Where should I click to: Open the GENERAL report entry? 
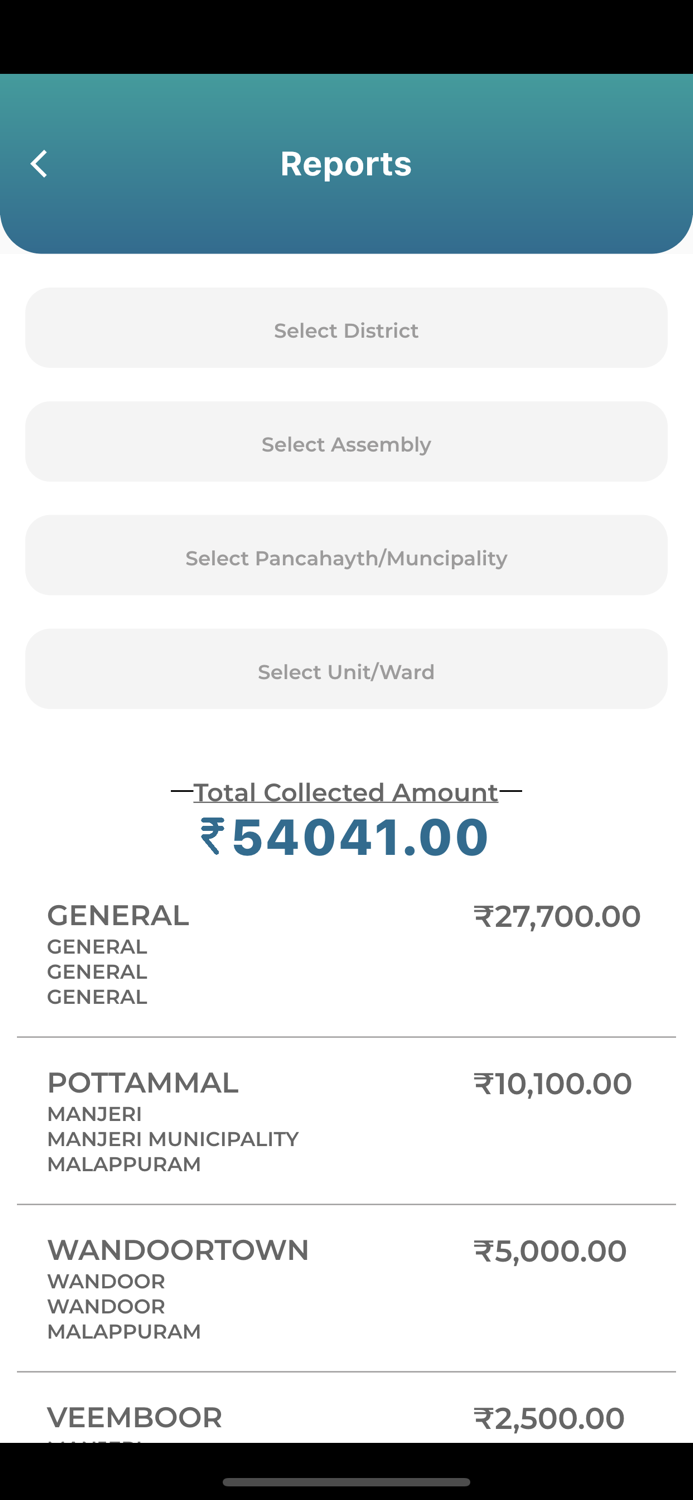click(x=118, y=915)
